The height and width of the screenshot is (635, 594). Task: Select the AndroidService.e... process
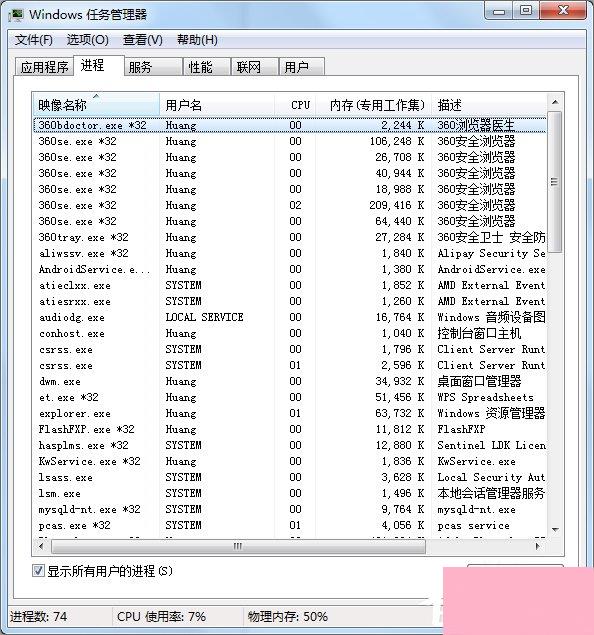[x=290, y=269]
